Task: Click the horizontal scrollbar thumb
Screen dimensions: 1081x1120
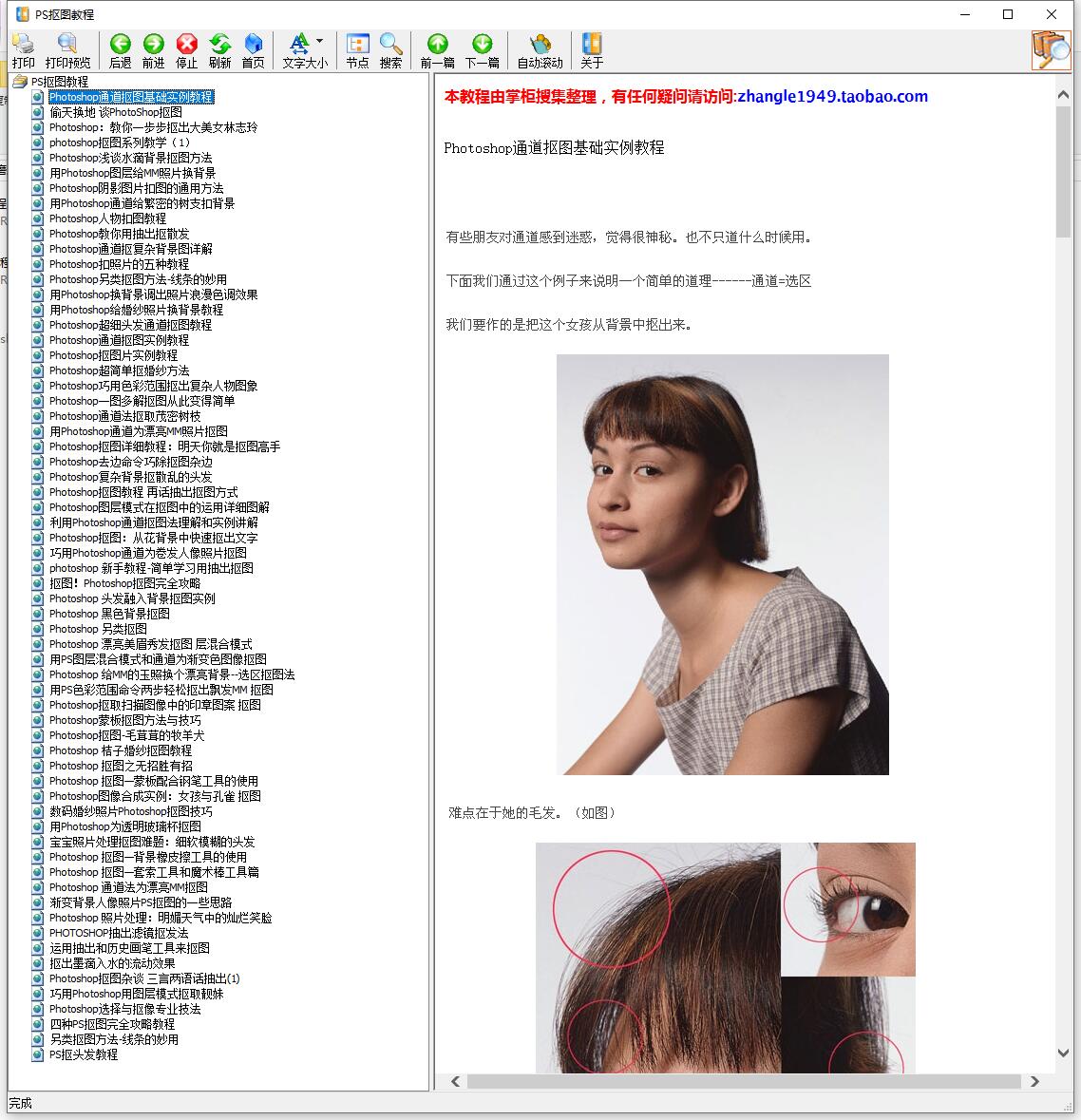Action: click(743, 1081)
